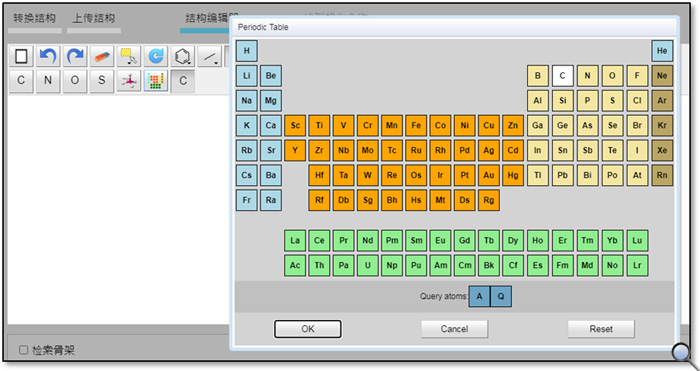
Task: Choose the yellow rectangle selection tool
Action: [x=129, y=56]
